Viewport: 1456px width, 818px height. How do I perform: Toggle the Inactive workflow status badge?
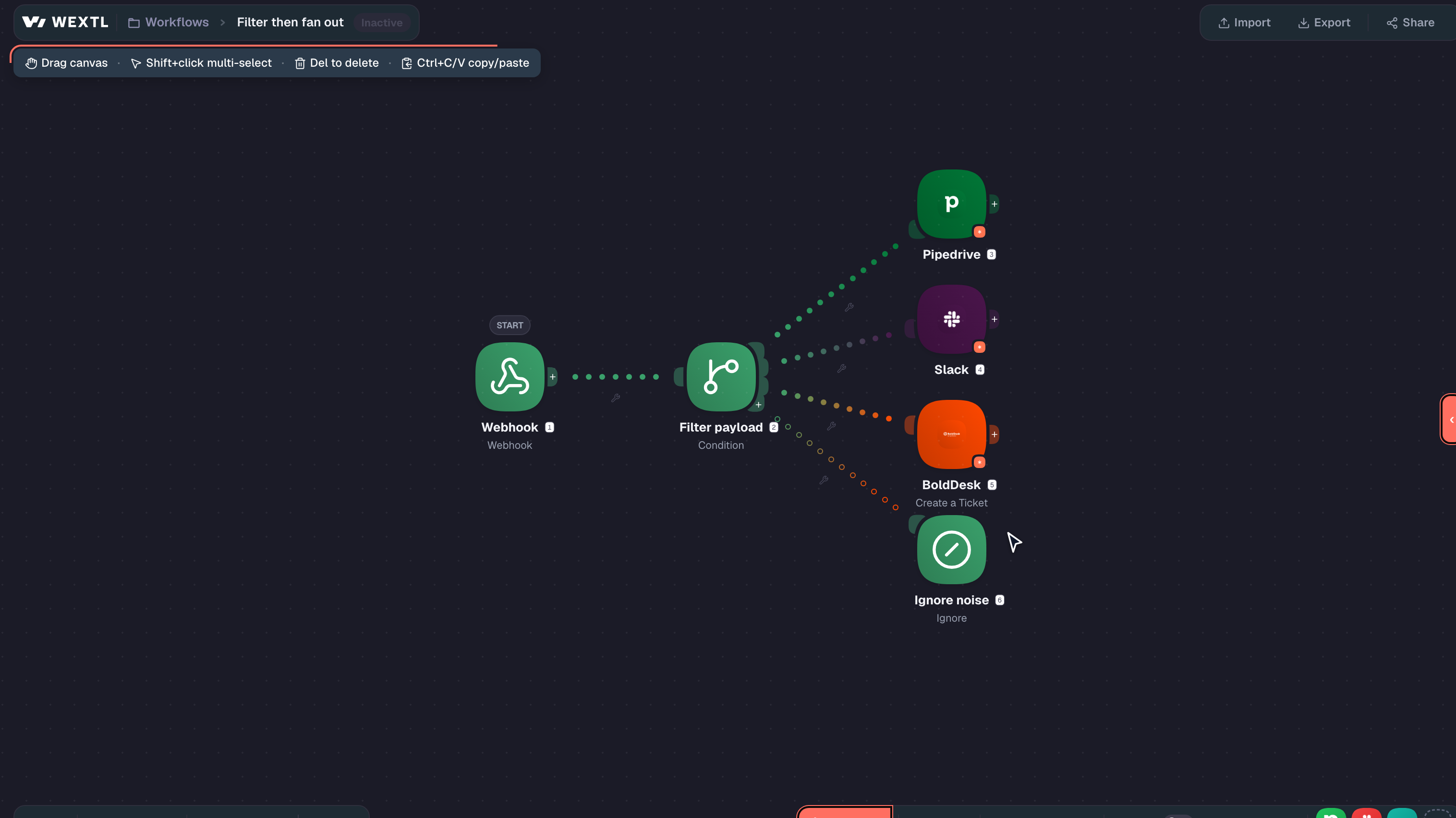pos(381,23)
